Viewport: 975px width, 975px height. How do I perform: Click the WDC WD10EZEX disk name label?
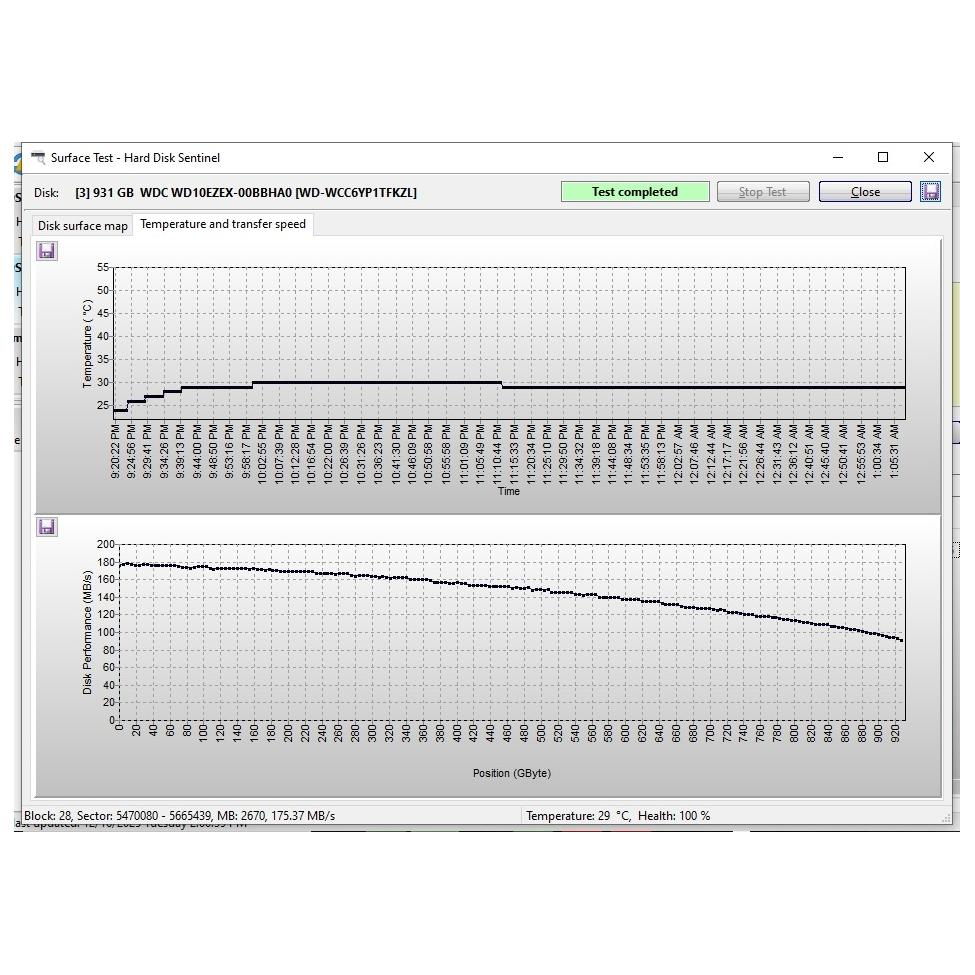point(246,192)
